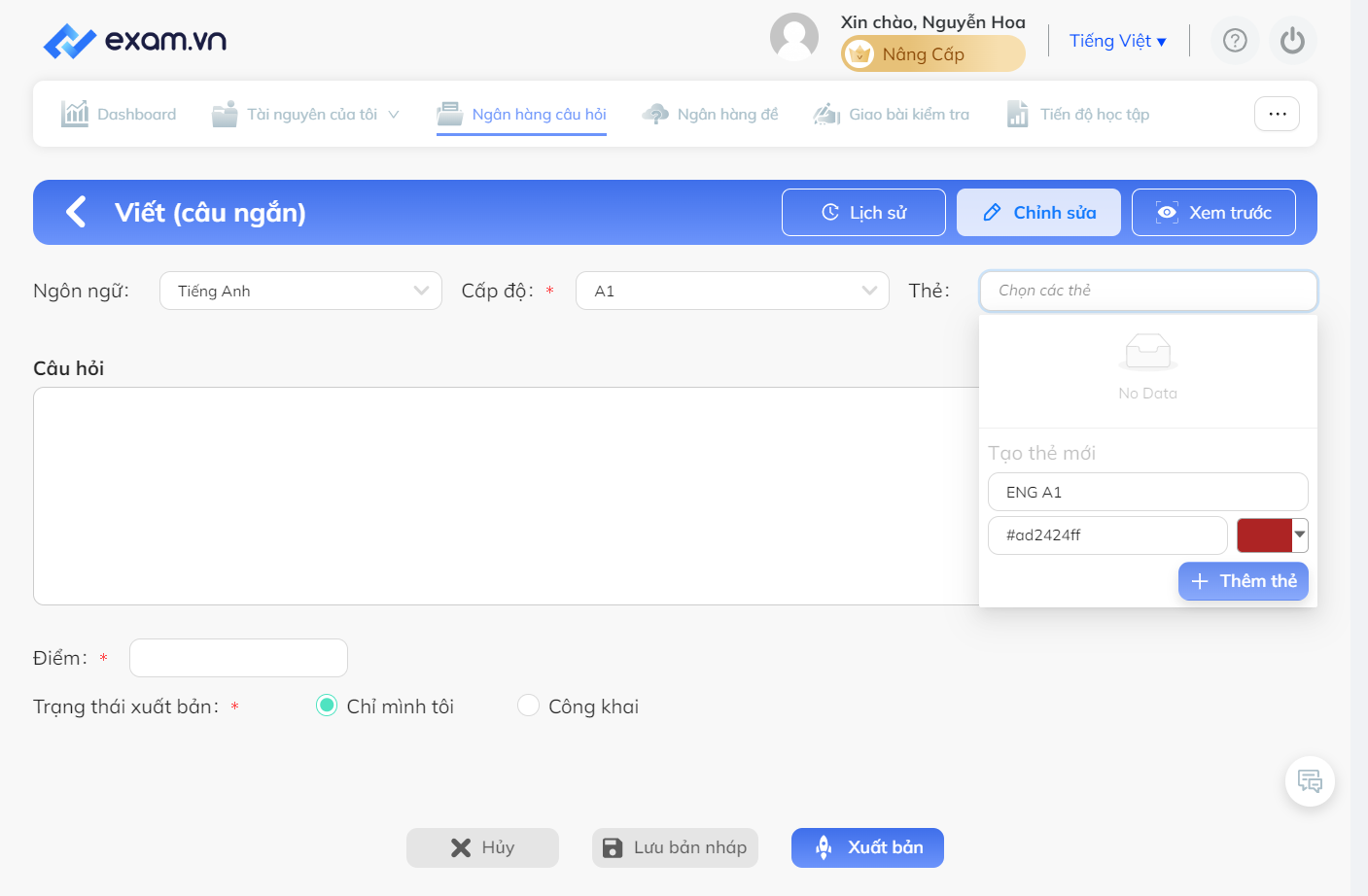Open the color picker dropdown arrow

pos(1300,534)
